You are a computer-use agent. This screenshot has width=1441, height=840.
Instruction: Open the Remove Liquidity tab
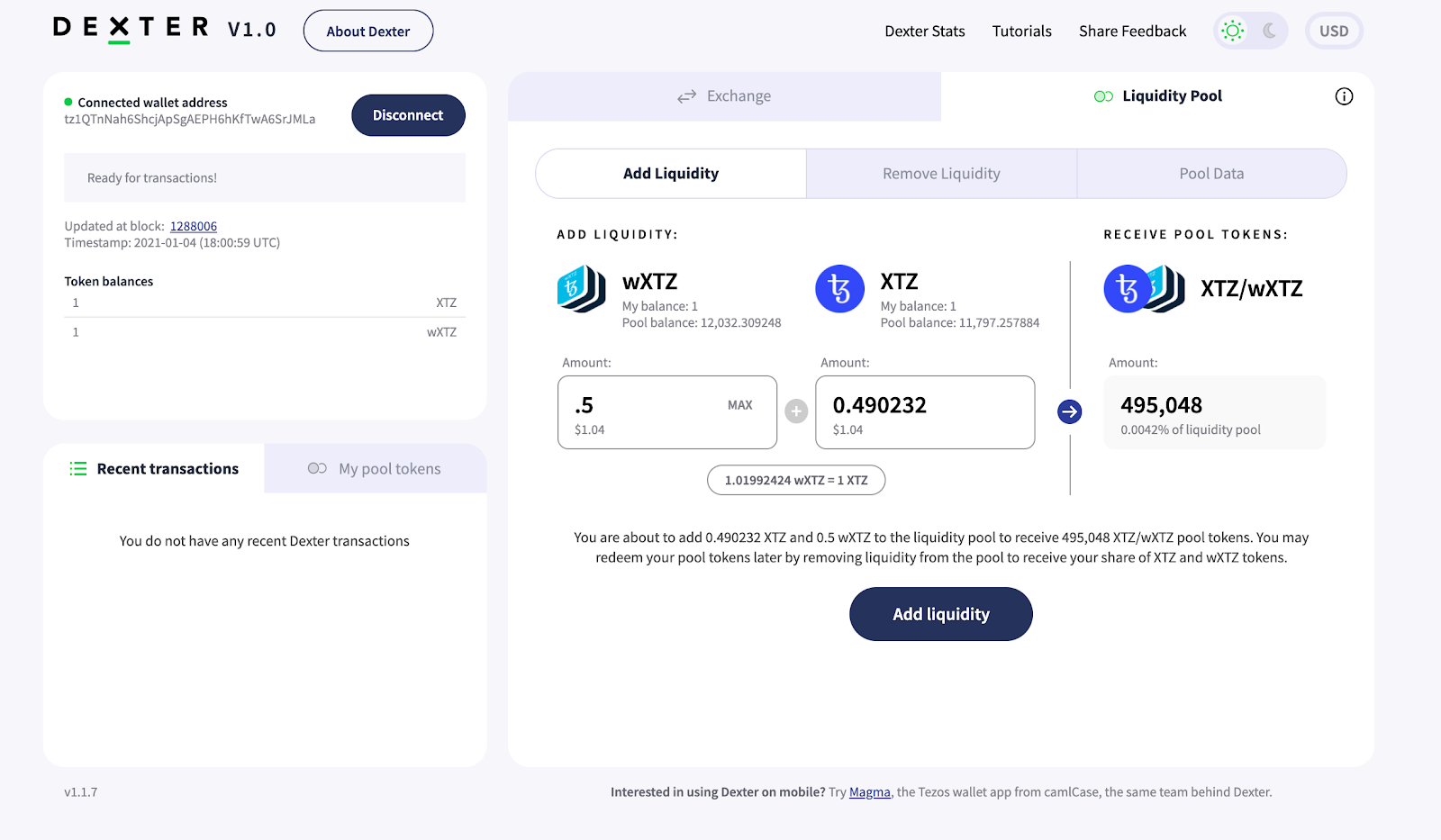[941, 174]
